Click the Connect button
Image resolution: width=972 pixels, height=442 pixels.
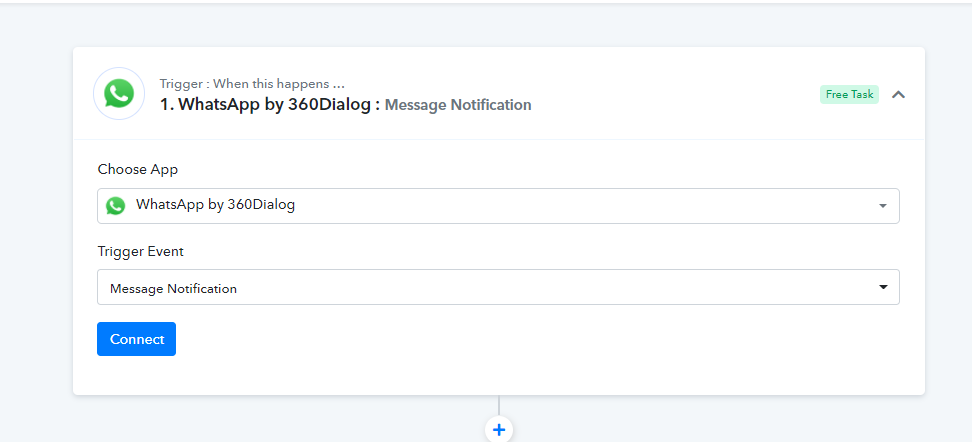click(136, 339)
